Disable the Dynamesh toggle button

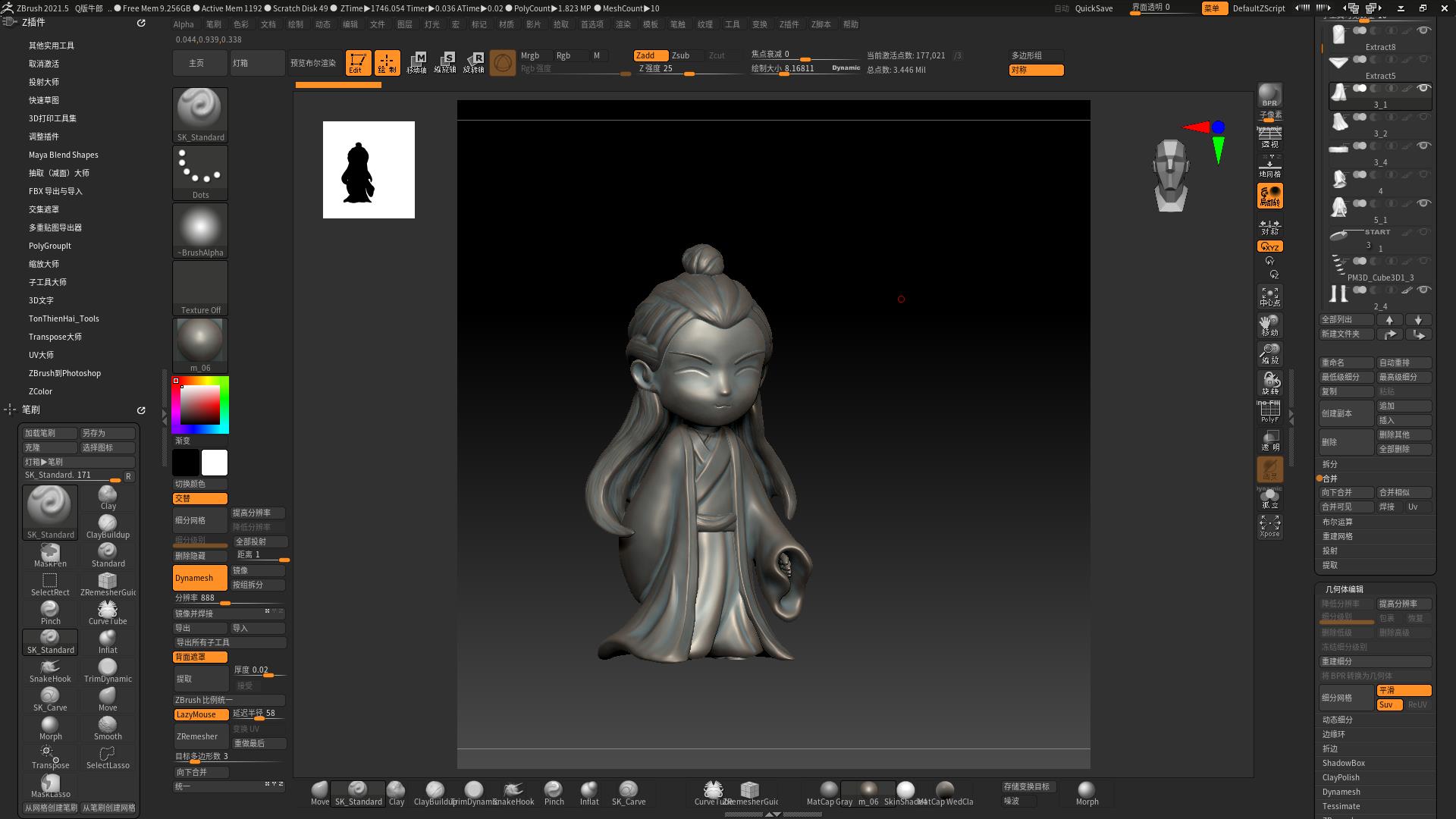click(x=200, y=578)
